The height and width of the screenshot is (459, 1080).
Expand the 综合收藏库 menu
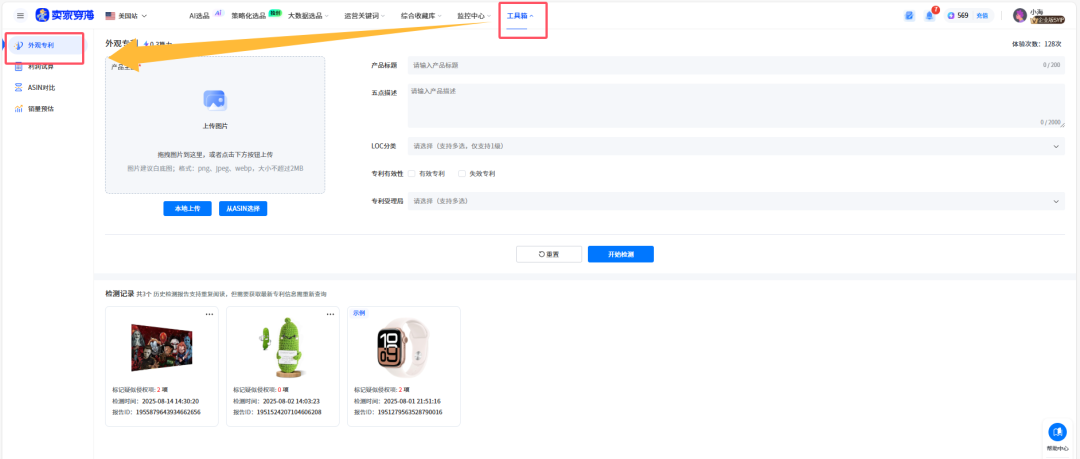421,15
